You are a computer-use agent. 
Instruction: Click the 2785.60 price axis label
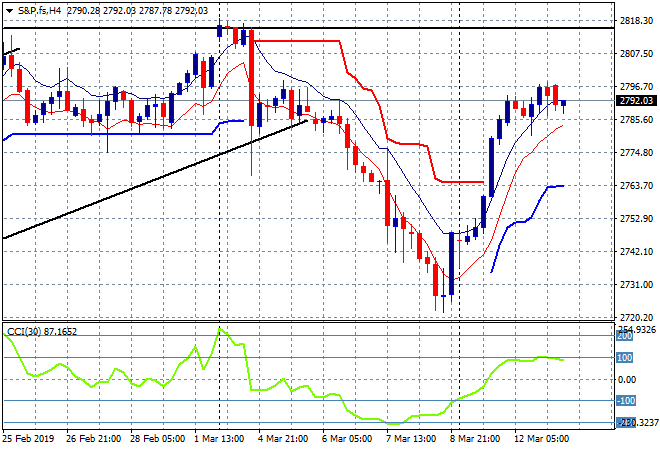[x=636, y=120]
